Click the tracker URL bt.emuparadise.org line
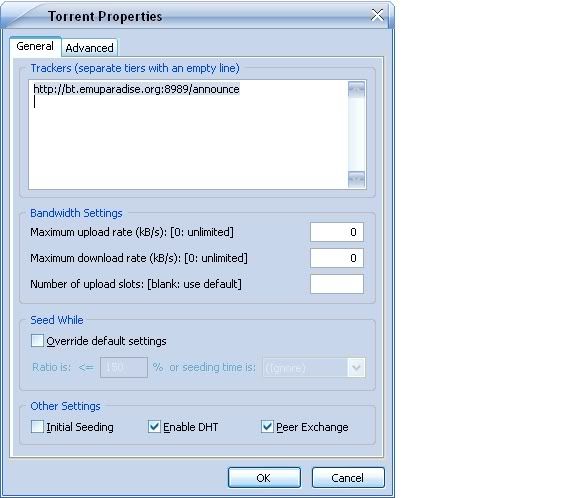Viewport: 581px width, 498px height. point(136,89)
